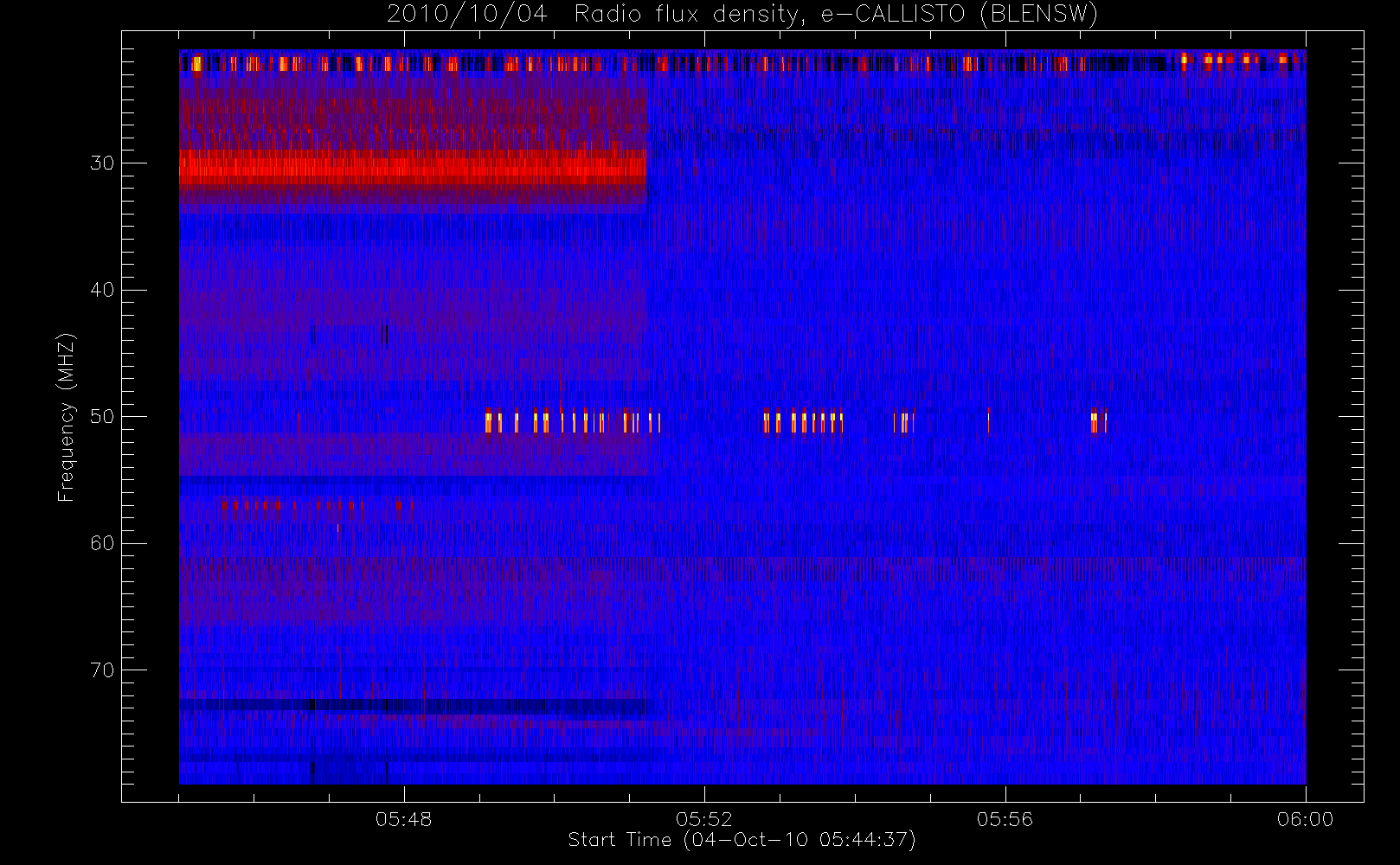Click the 'Start Time (04-Oct-10 05:44:37)' label
The width and height of the screenshot is (1400, 865).
pos(742,840)
